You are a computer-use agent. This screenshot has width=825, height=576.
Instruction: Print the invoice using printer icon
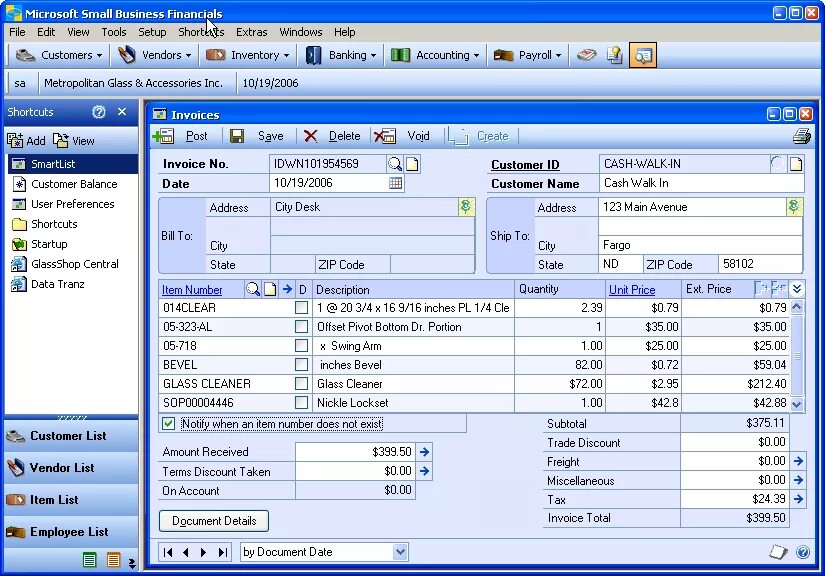[802, 136]
